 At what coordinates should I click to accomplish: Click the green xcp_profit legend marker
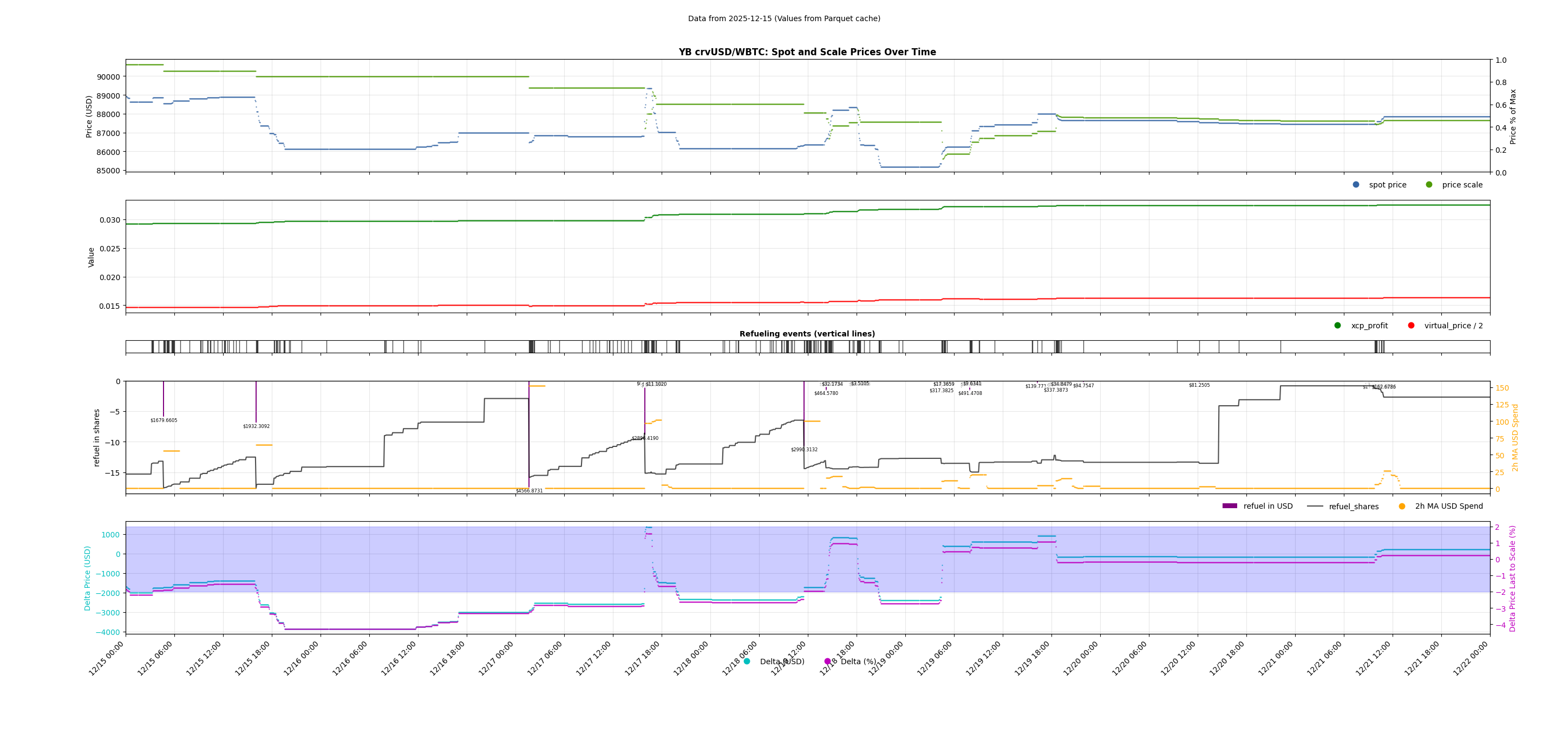[x=1337, y=325]
